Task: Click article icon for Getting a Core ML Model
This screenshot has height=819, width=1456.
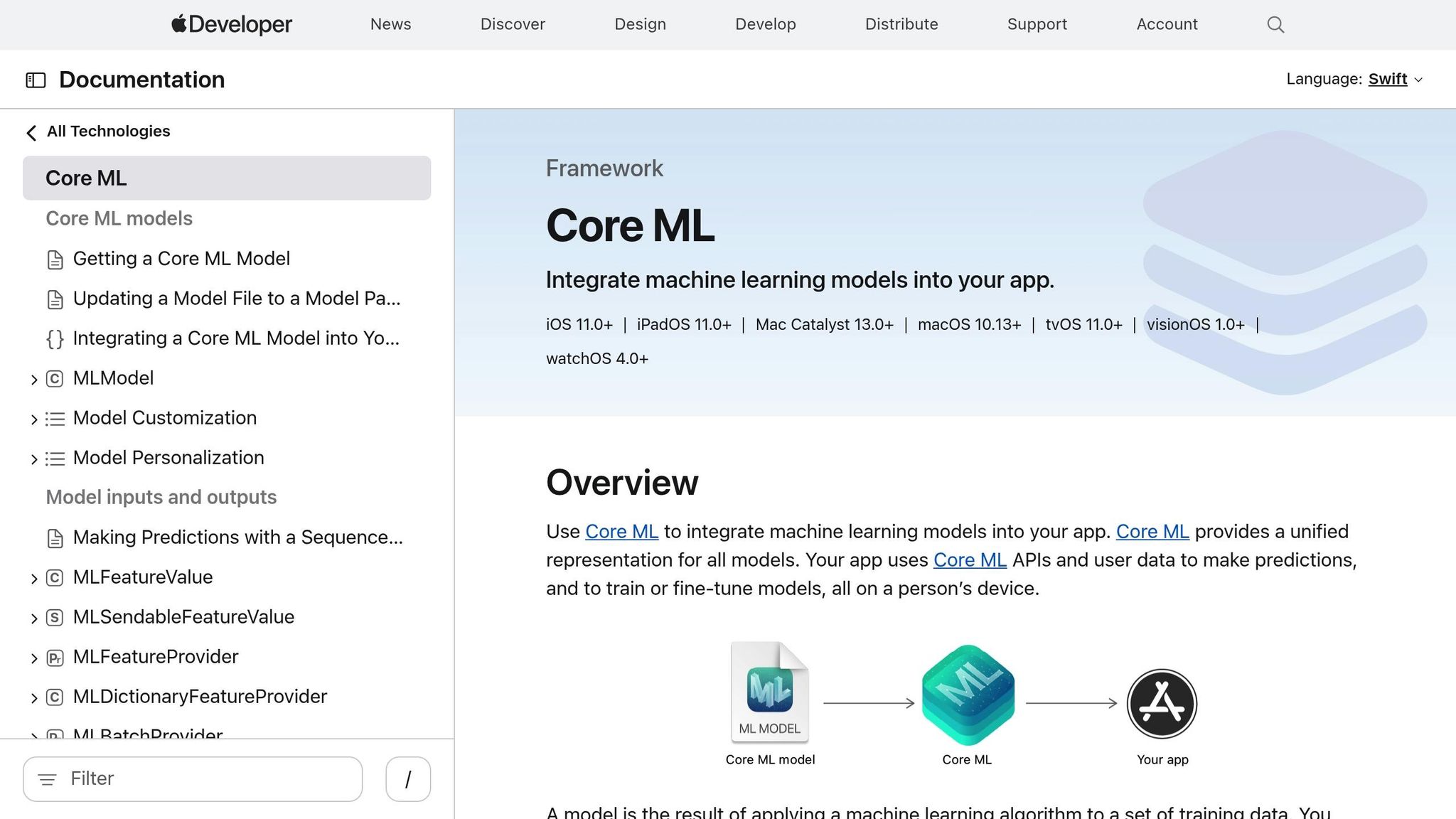Action: tap(55, 259)
